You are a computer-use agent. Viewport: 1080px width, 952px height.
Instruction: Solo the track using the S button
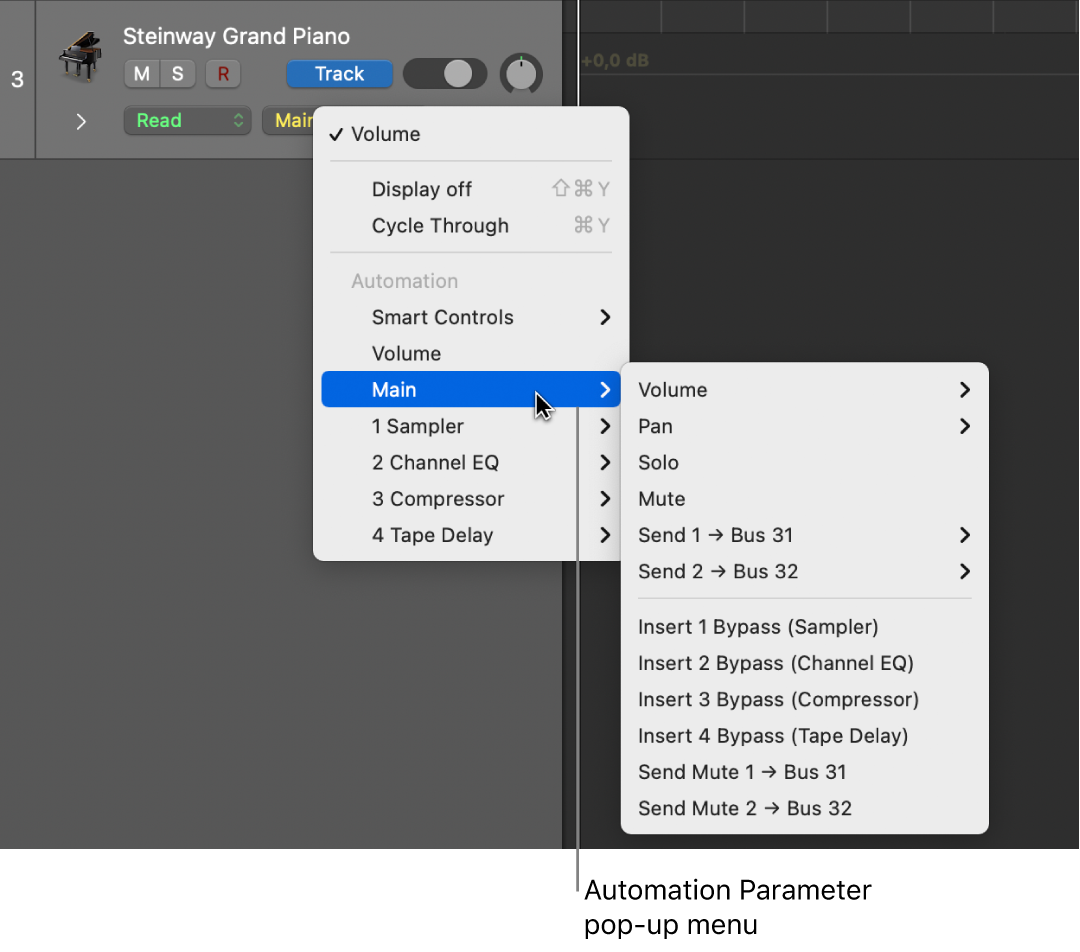[x=176, y=74]
